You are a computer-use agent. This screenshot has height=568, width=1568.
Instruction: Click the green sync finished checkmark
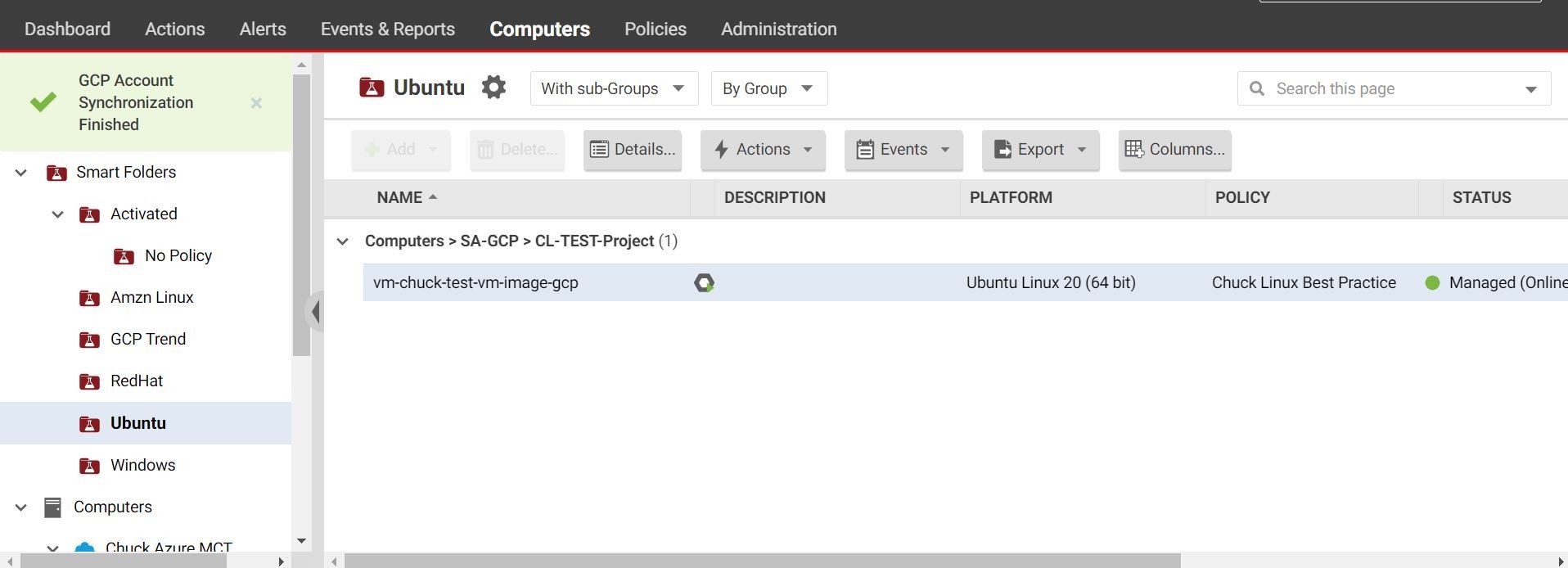[x=43, y=102]
